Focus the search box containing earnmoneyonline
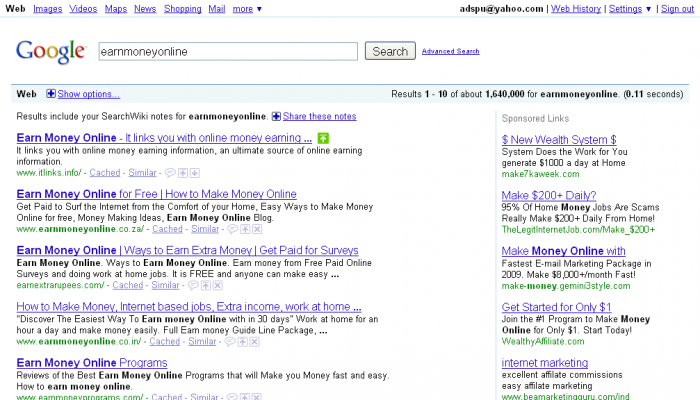 click(228, 51)
